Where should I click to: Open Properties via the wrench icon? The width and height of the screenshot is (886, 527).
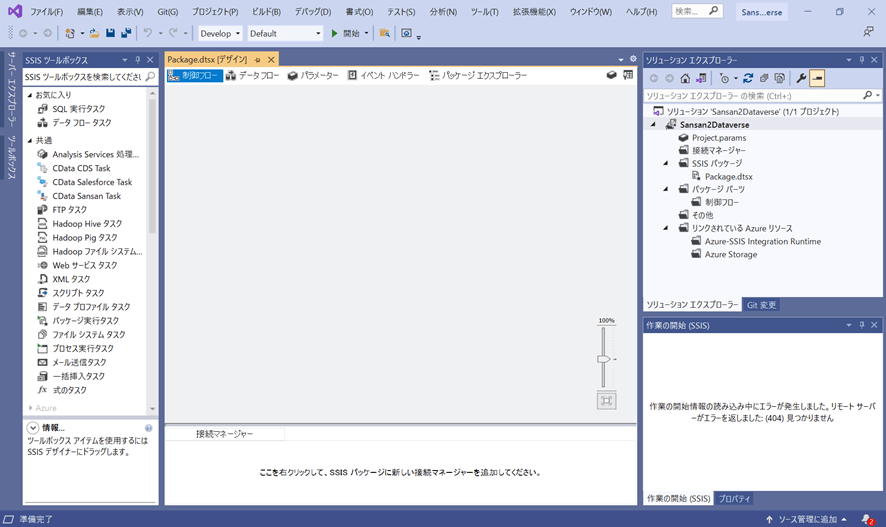(x=800, y=78)
